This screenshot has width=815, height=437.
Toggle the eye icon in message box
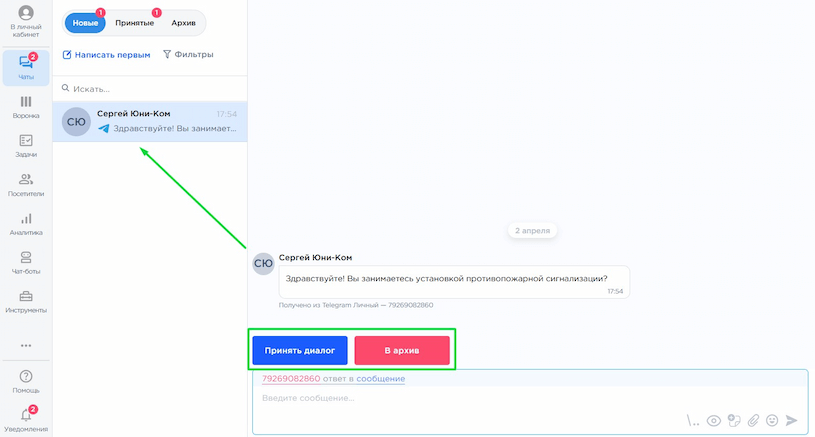click(x=714, y=421)
